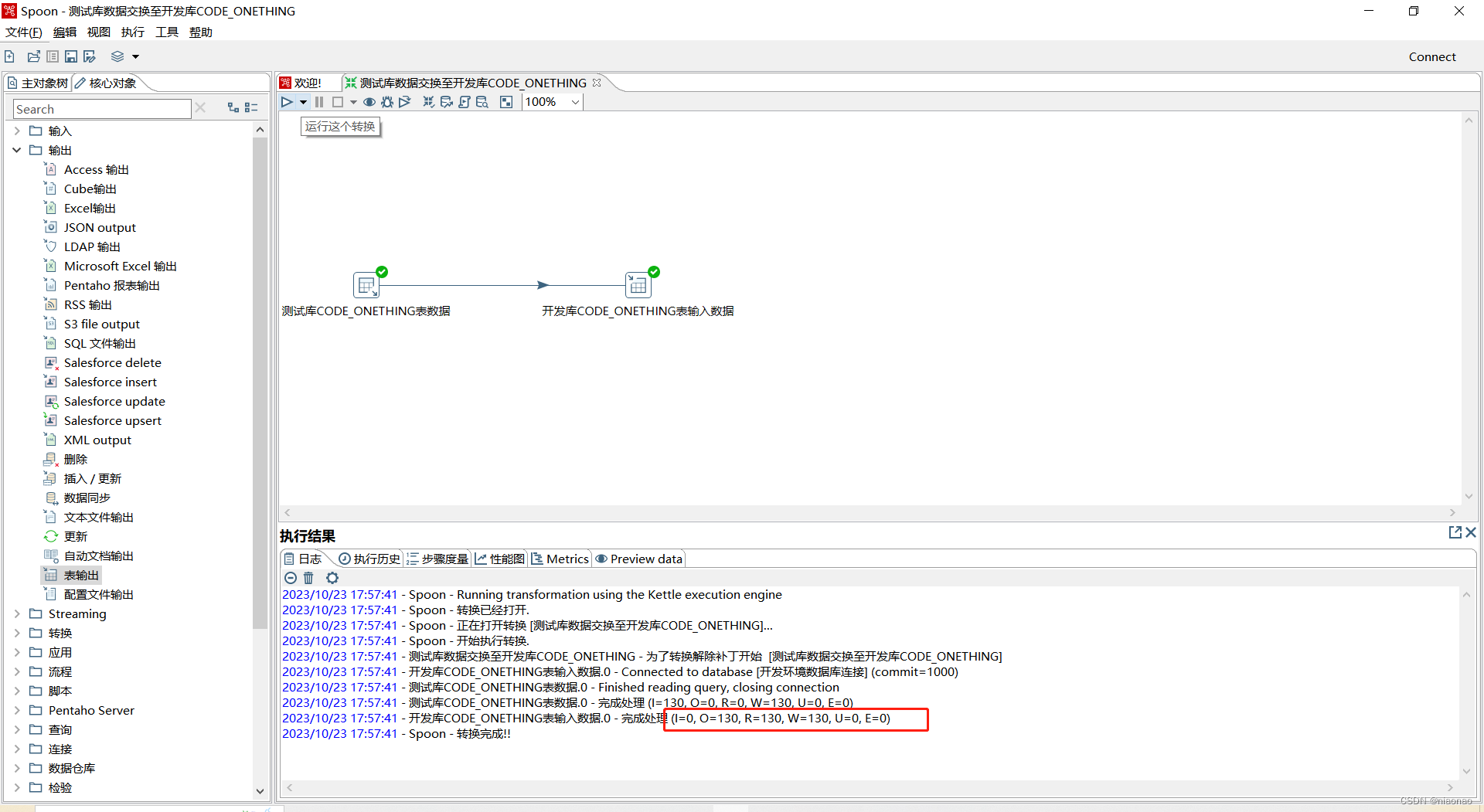Open a file using the toolbar icon

33,56
